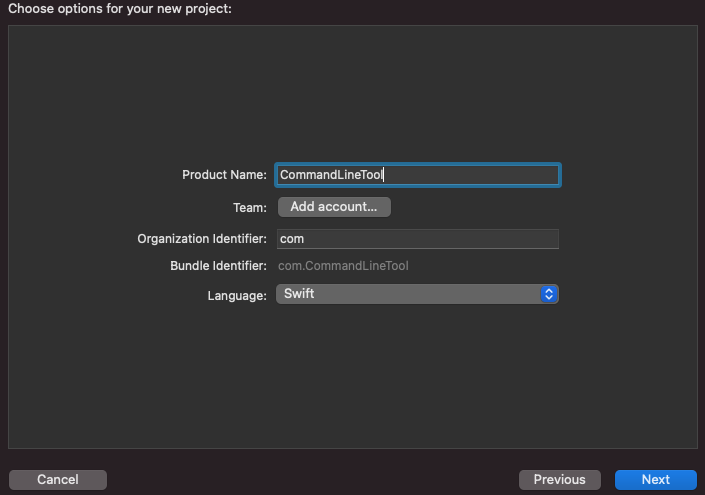Go back with the Previous button
Viewport: 705px width, 495px height.
point(560,480)
